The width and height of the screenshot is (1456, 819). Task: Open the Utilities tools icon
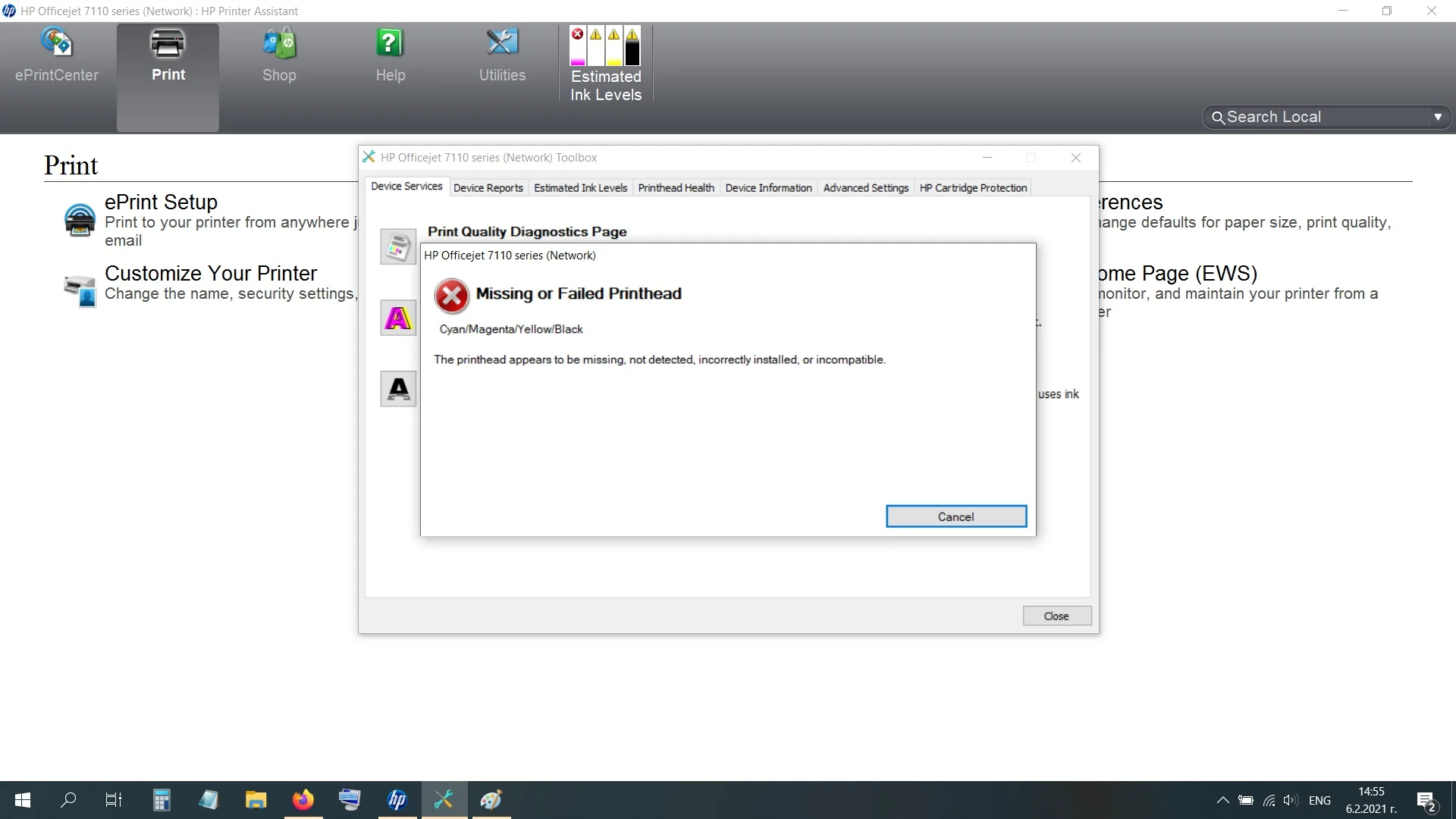tap(502, 43)
